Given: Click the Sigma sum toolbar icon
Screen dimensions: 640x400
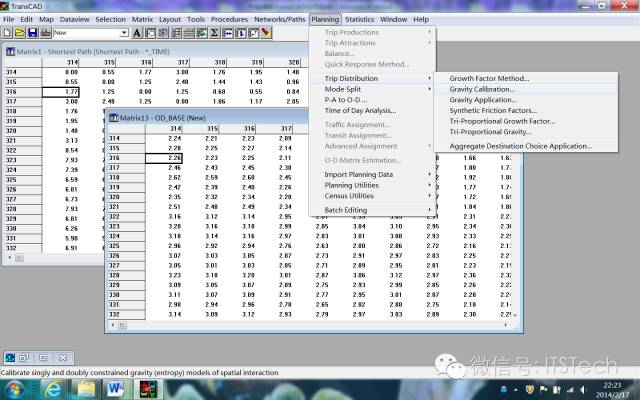Looking at the screenshot, I should coord(214,33).
